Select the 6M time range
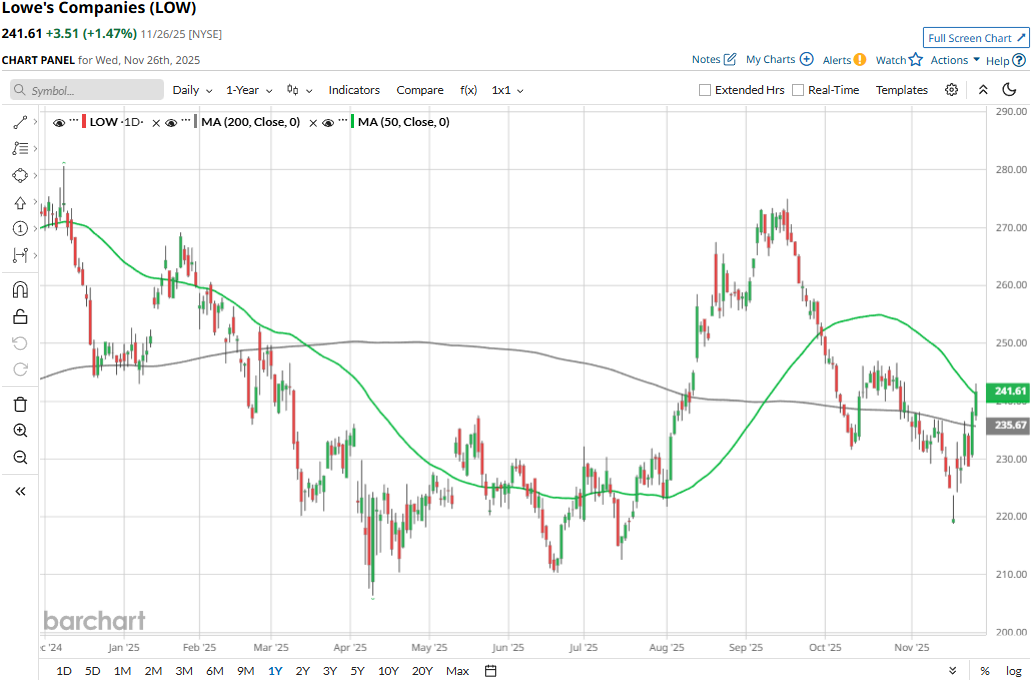The height and width of the screenshot is (680, 1032). point(214,671)
